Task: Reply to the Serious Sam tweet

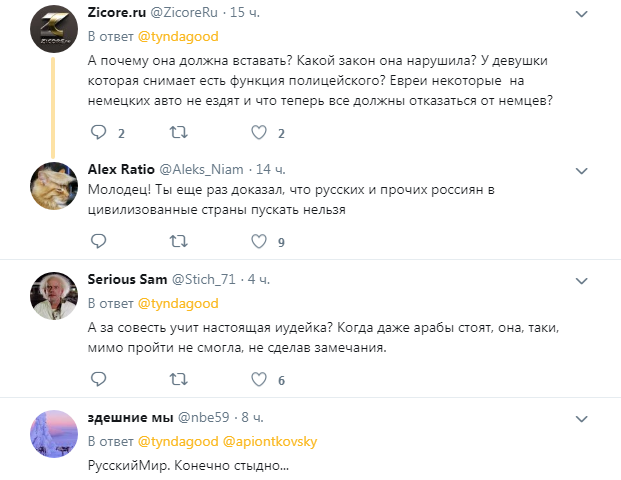Action: tap(99, 379)
